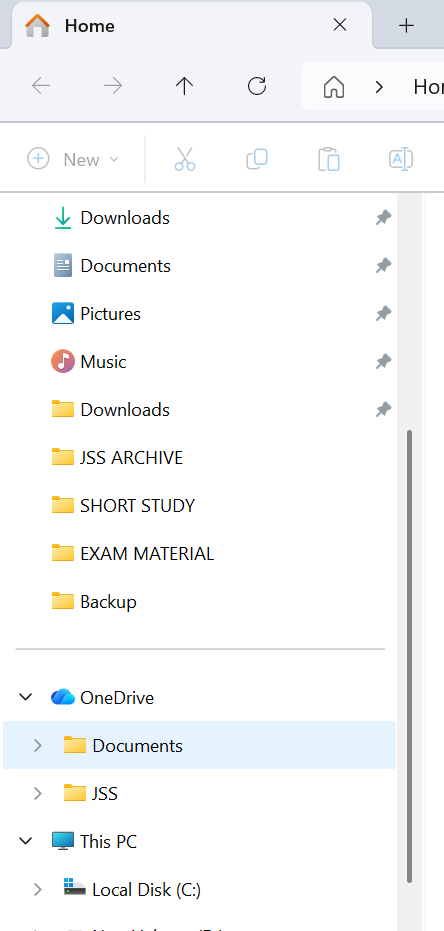
Task: Click the Pictures landscape icon
Action: point(62,314)
